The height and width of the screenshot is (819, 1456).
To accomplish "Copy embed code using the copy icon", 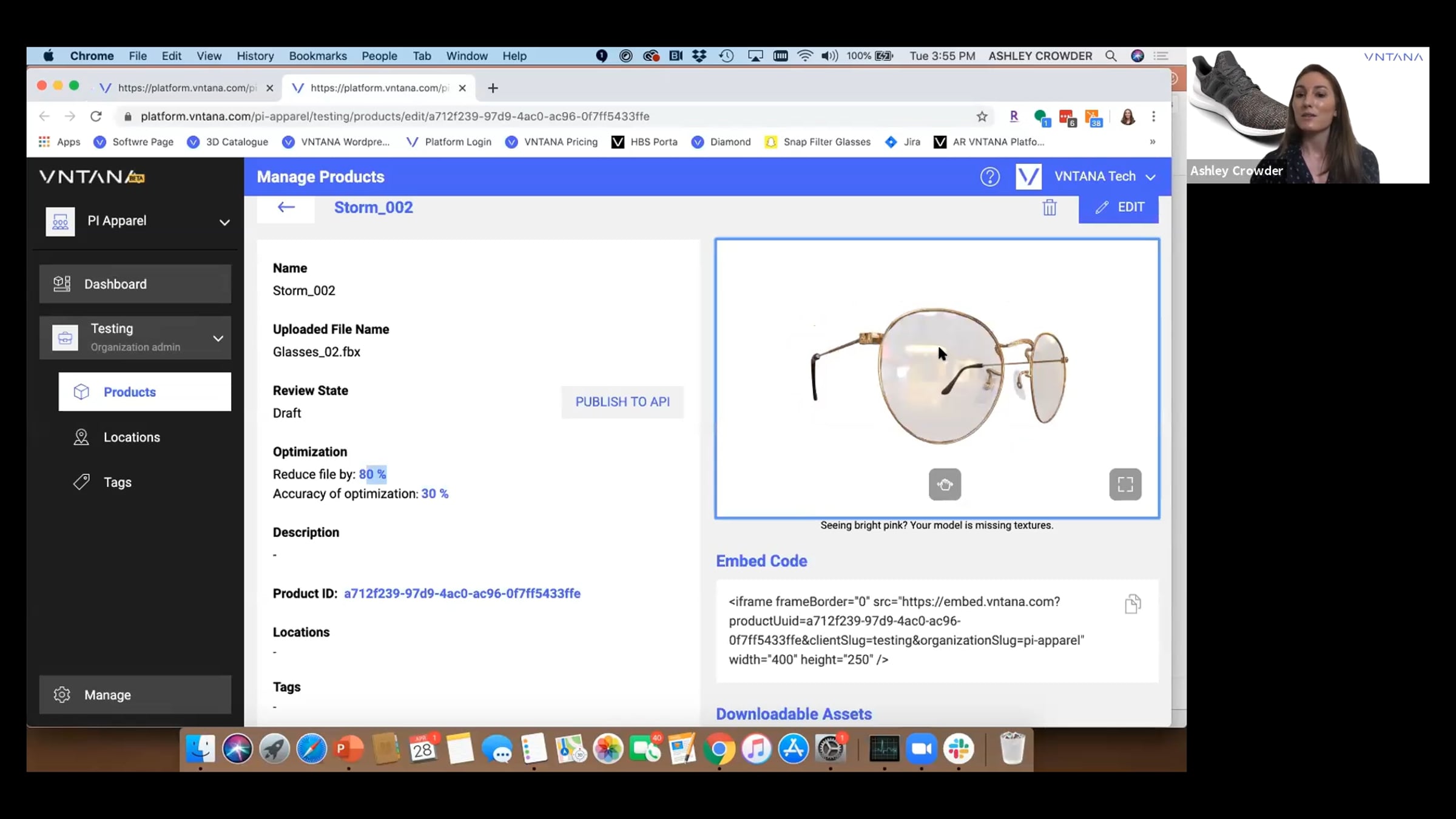I will 1132,604.
